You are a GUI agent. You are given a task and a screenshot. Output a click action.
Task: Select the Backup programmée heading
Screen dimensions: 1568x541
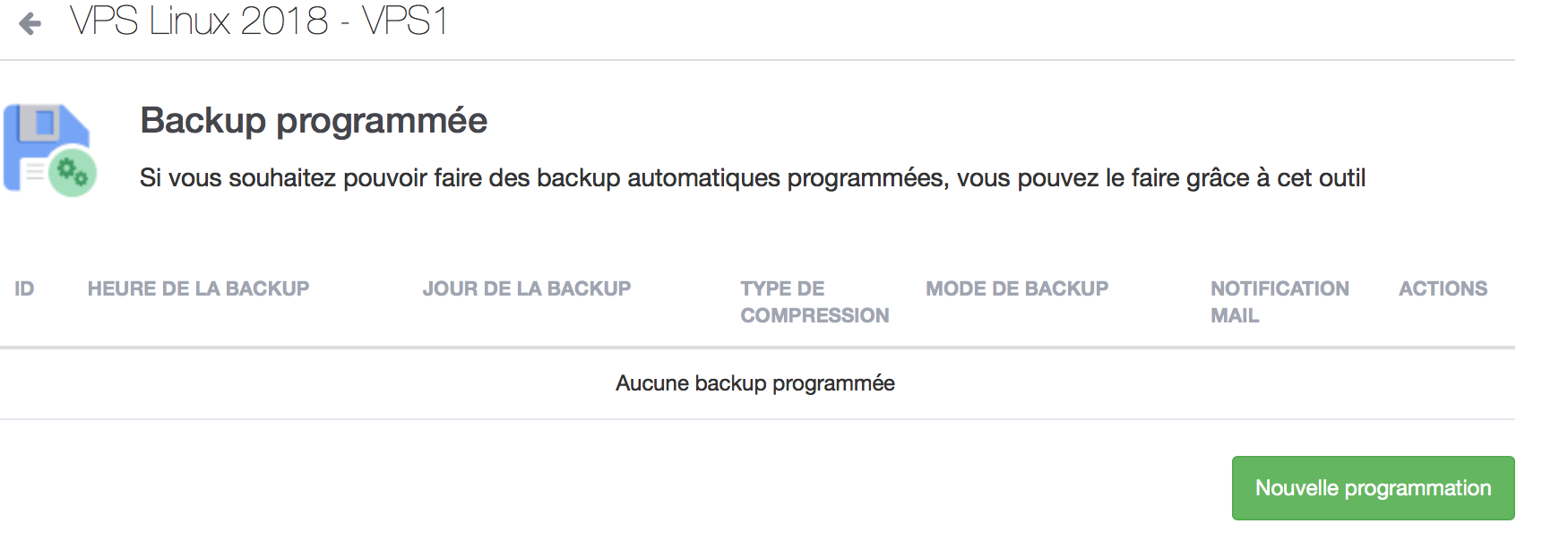click(314, 120)
